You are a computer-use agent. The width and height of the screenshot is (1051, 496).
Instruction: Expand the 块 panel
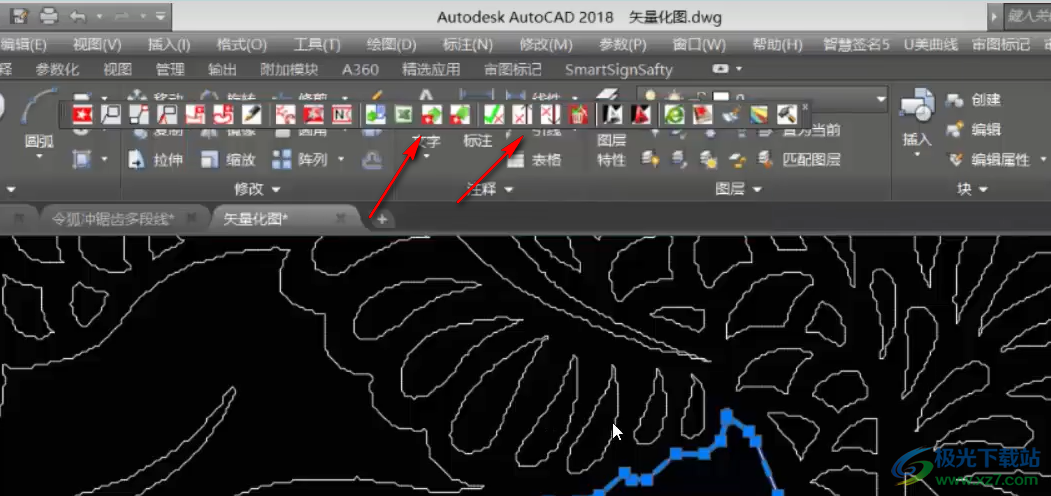tap(972, 189)
